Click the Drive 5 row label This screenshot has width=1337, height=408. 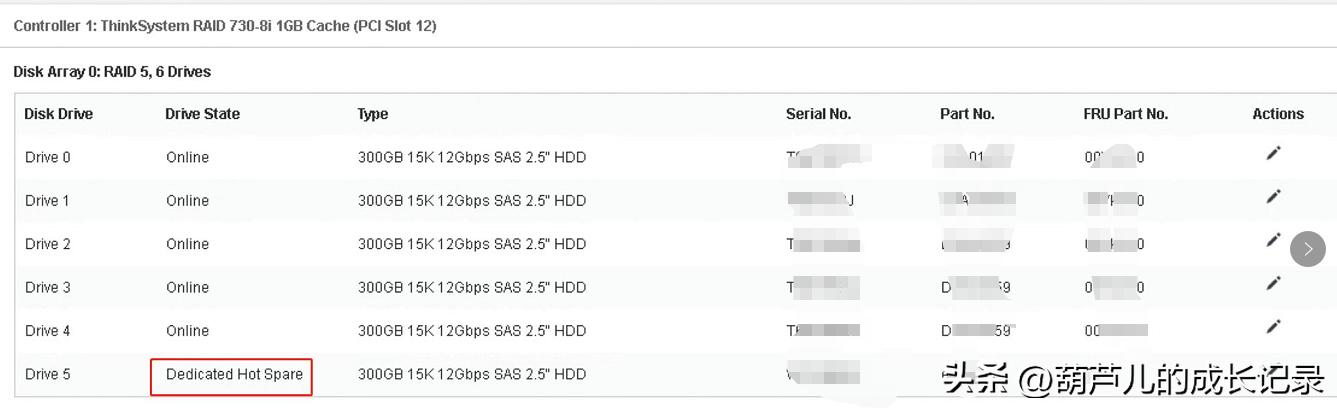point(48,375)
